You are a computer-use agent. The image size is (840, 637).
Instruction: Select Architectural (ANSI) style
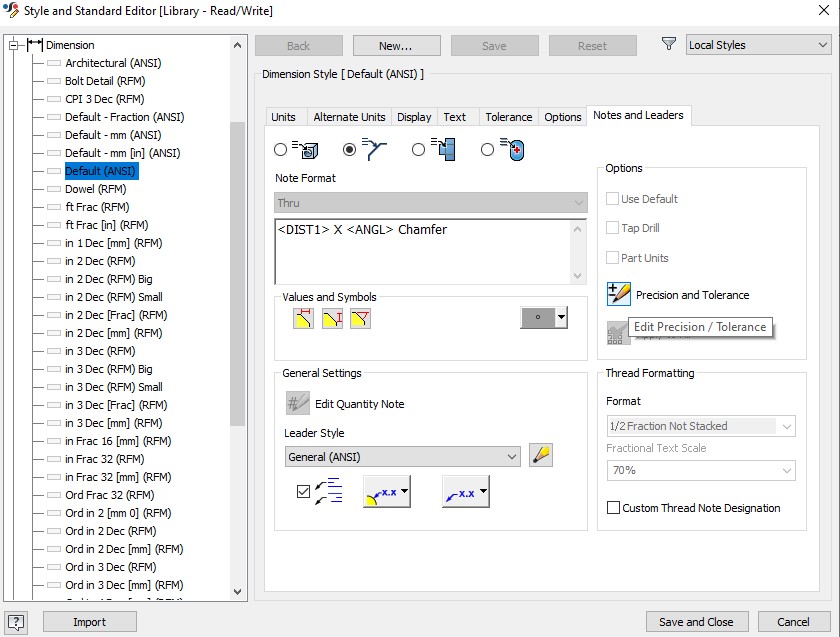click(113, 63)
